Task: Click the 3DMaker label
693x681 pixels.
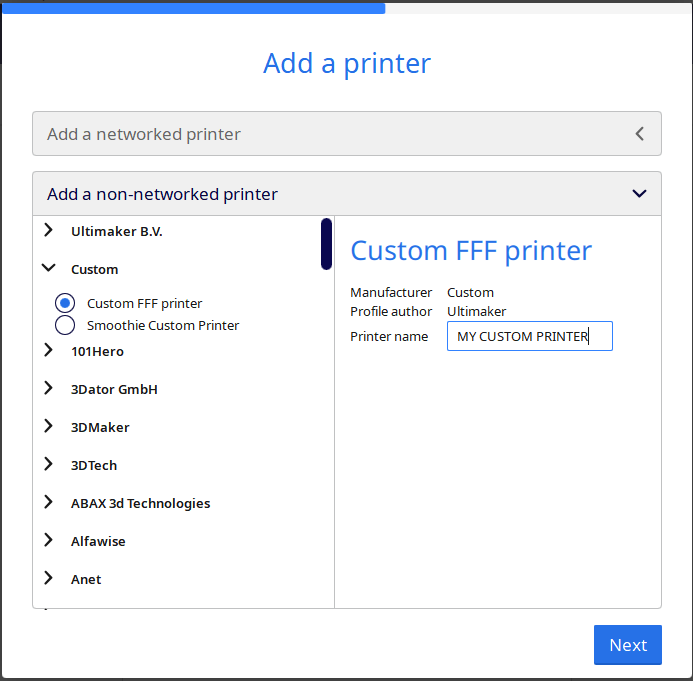Action: [x=100, y=427]
